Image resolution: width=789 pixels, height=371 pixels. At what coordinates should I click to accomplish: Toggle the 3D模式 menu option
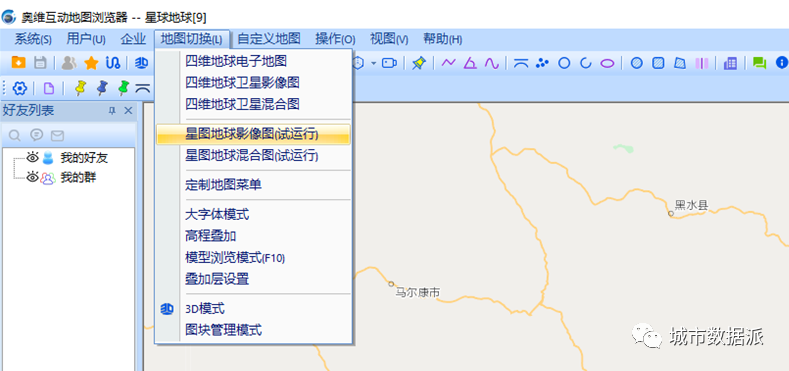205,309
